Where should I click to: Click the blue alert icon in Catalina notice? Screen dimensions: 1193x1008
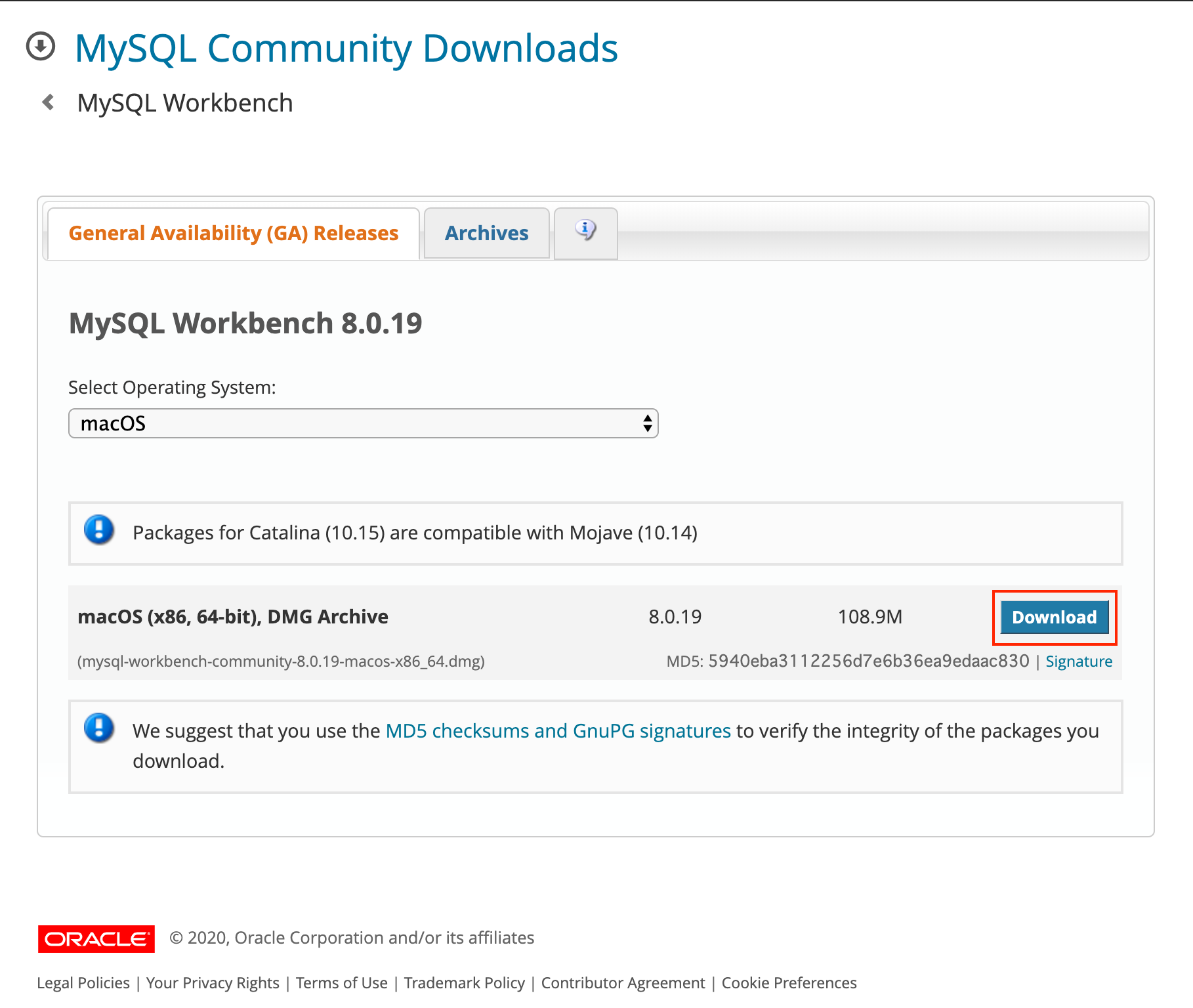[99, 530]
